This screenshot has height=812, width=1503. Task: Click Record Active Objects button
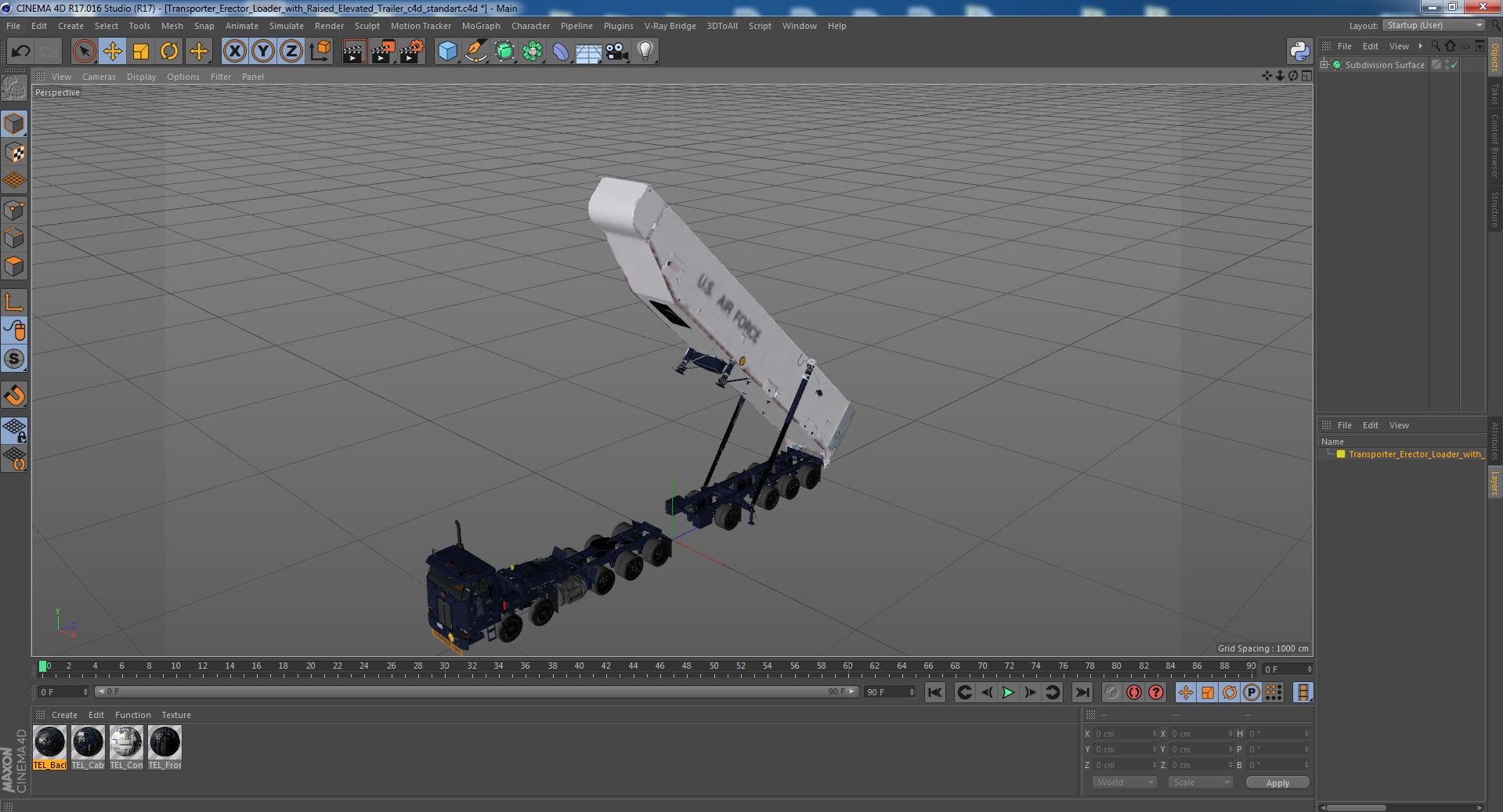[x=1111, y=692]
